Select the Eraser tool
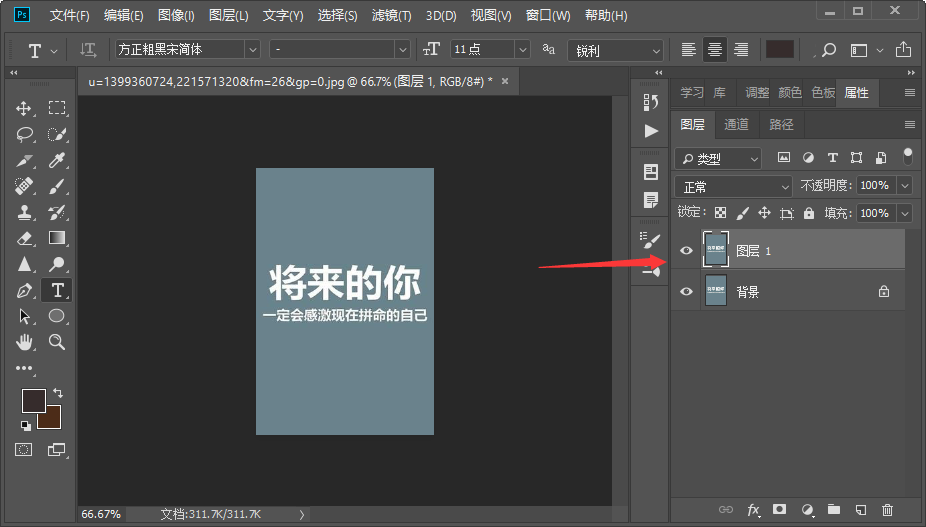 click(24, 238)
